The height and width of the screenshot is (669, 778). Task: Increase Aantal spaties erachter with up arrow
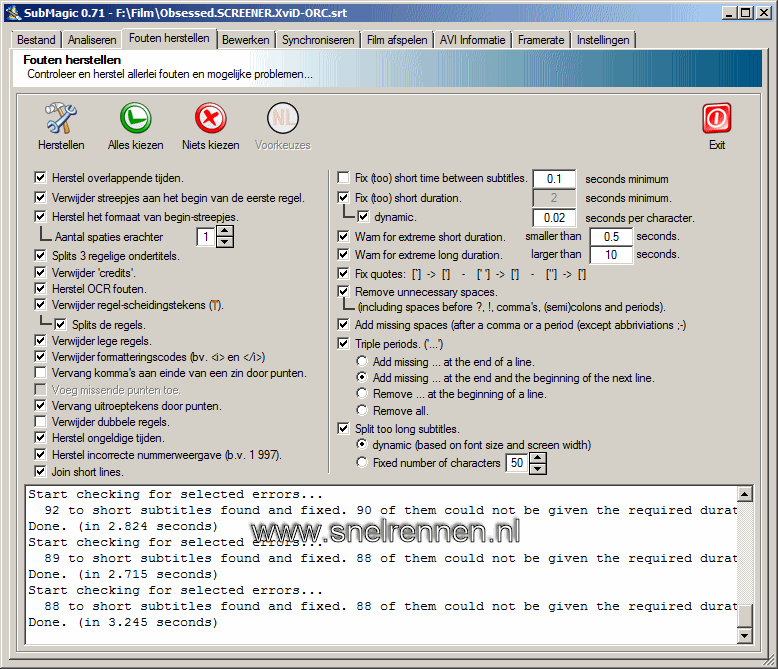coord(225,231)
